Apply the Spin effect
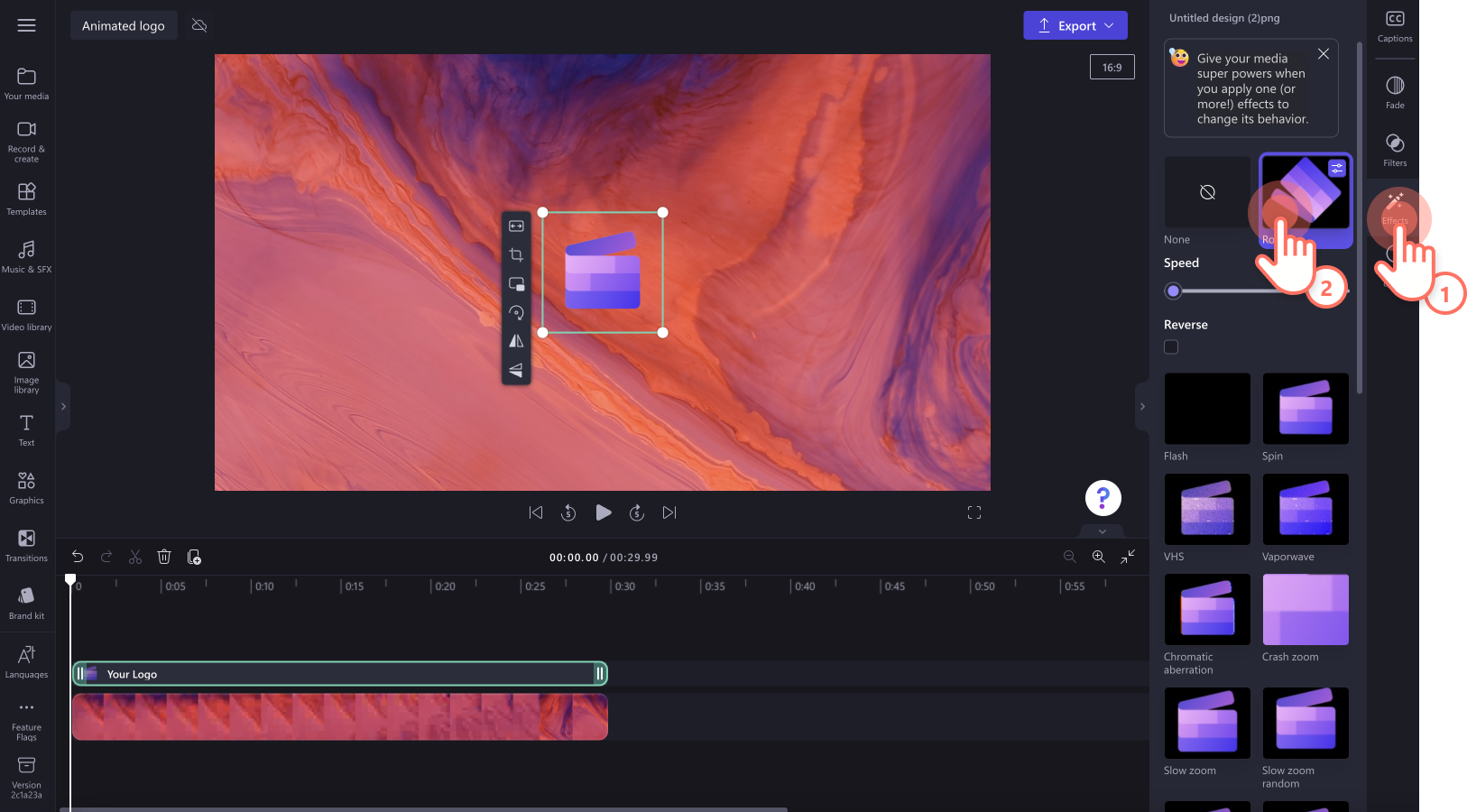1467x812 pixels. pyautogui.click(x=1306, y=409)
